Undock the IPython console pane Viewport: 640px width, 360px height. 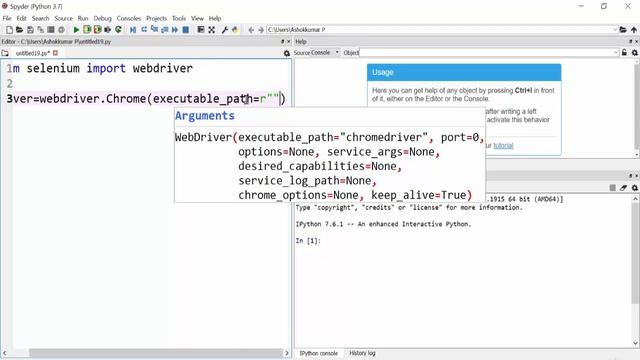coord(630,176)
